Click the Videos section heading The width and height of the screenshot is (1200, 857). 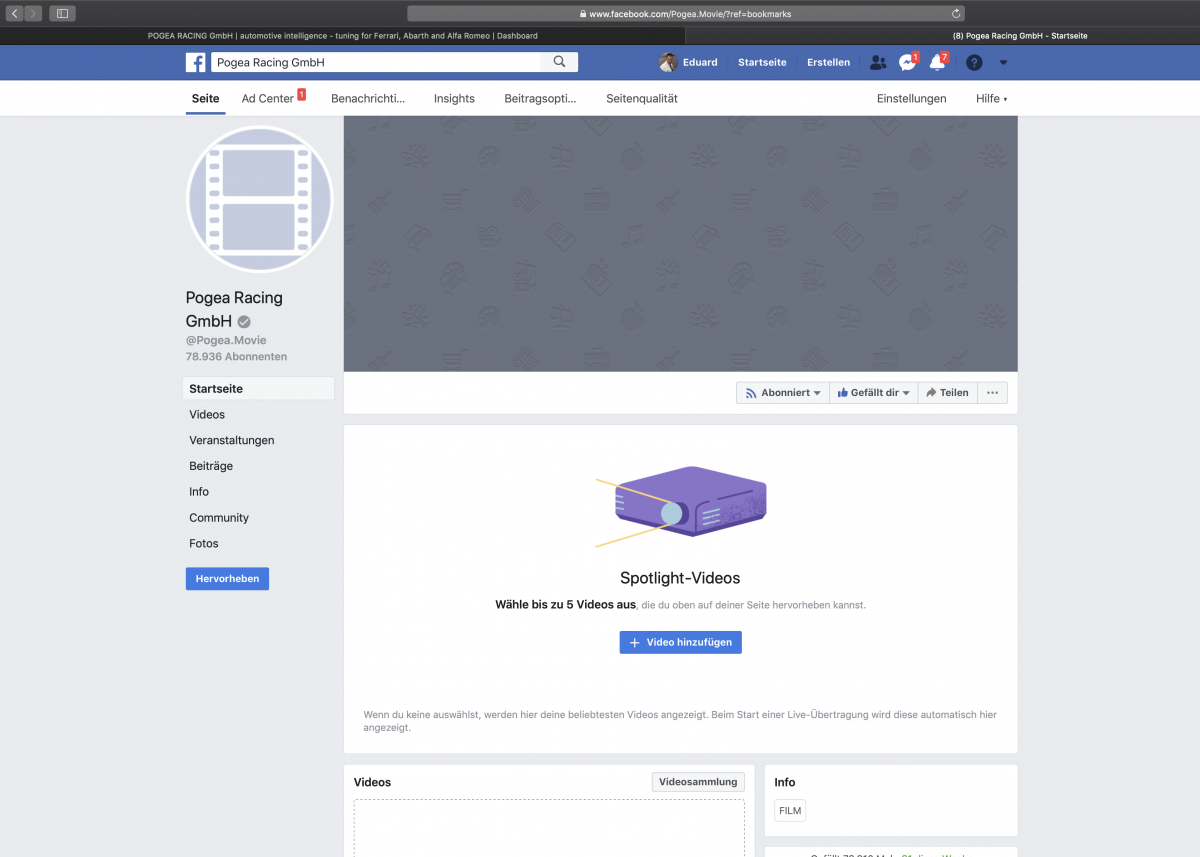coord(372,782)
